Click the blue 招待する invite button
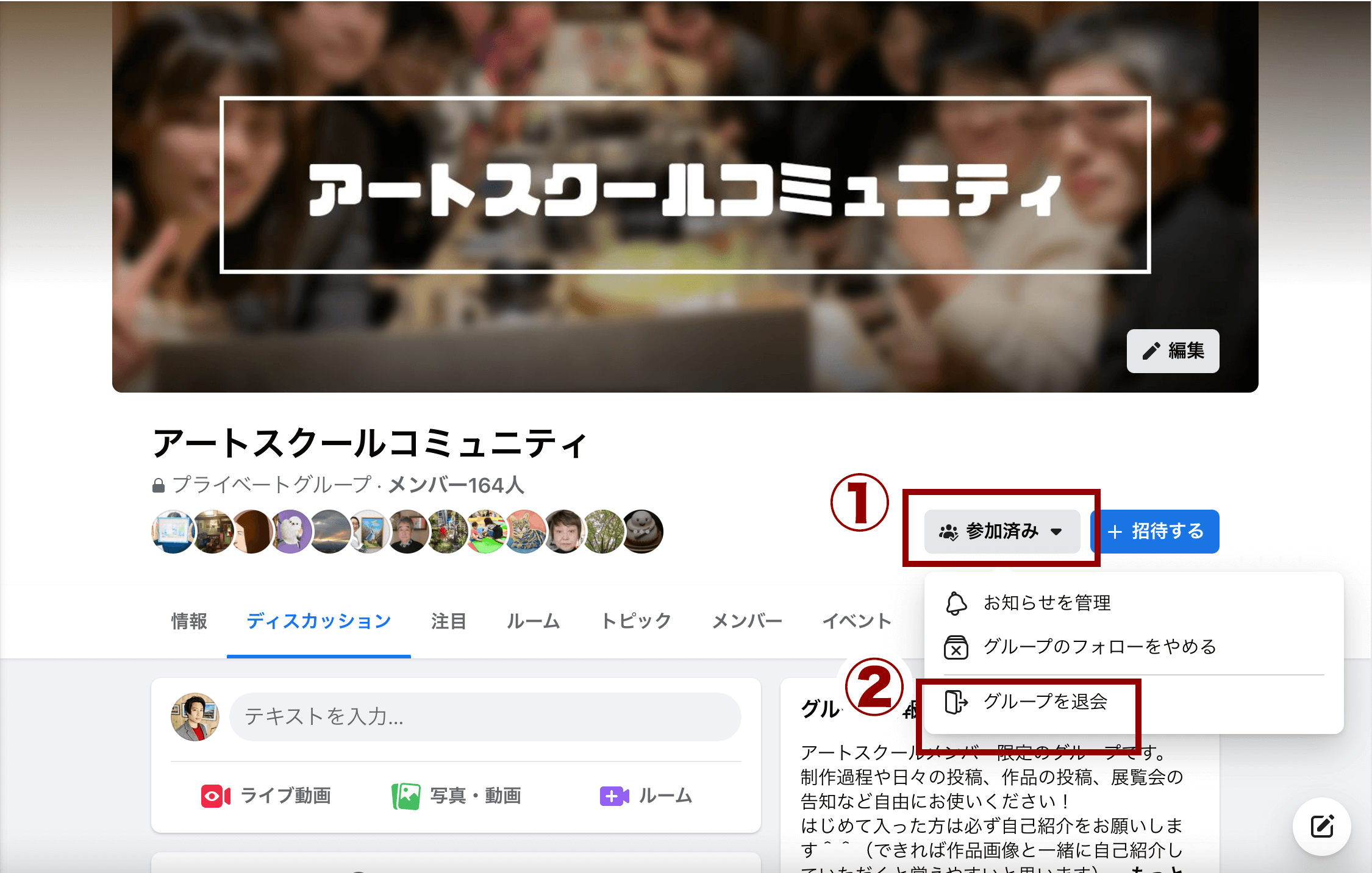Viewport: 1372px width, 873px height. point(1156,531)
